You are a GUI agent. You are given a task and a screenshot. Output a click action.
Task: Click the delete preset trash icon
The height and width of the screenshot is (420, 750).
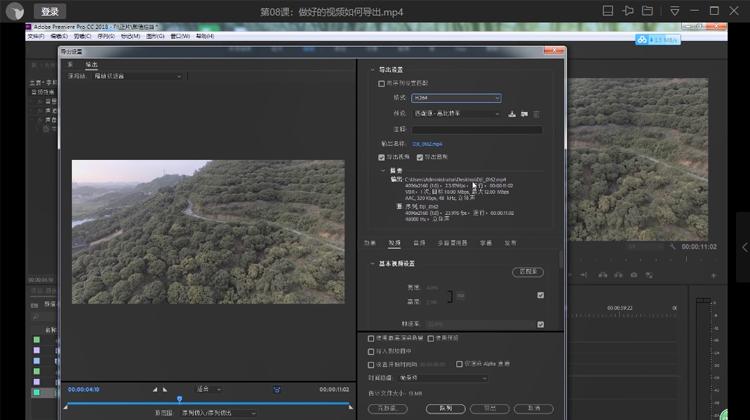click(536, 114)
